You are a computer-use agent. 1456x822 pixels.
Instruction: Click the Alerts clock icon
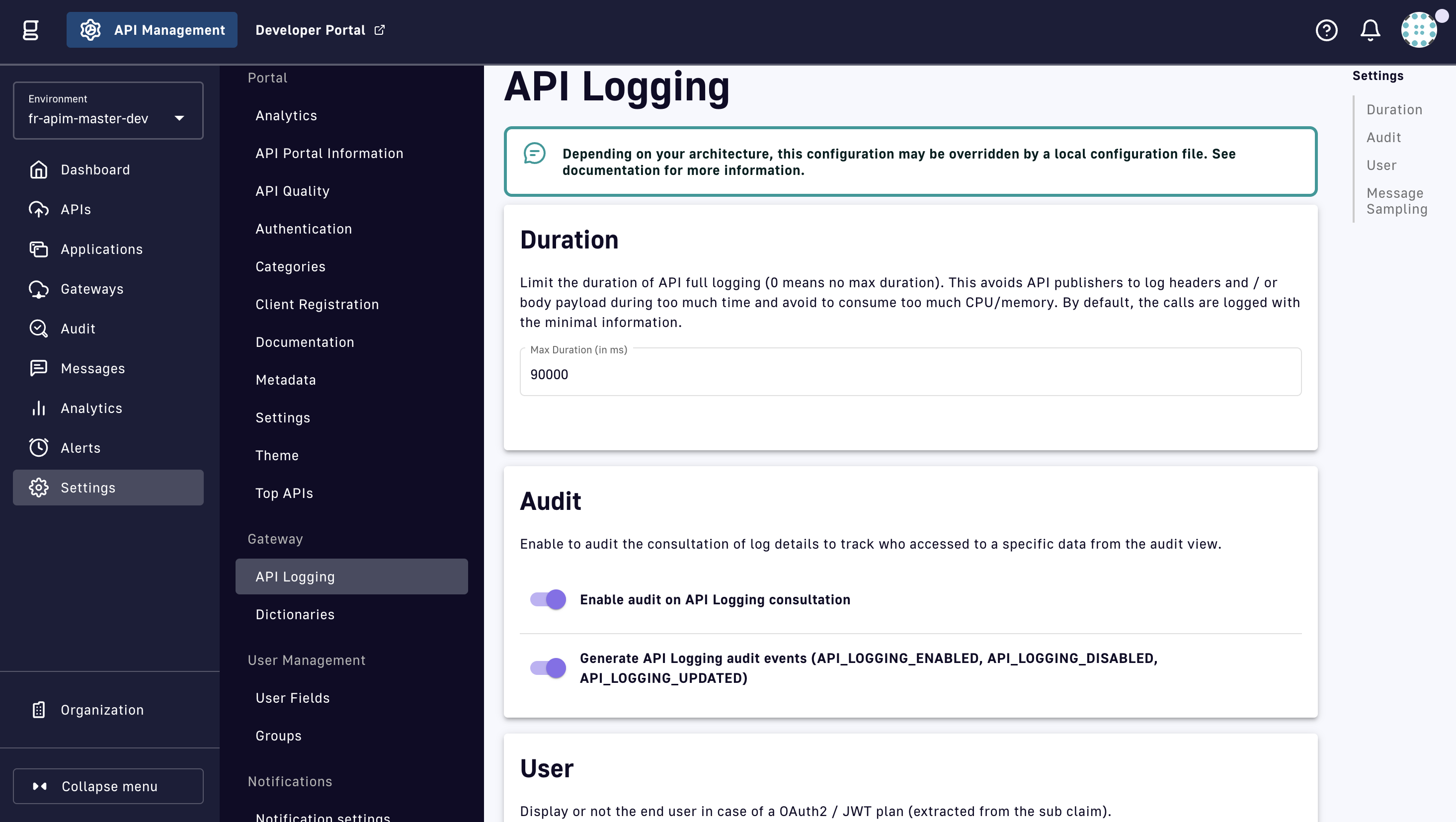coord(38,448)
